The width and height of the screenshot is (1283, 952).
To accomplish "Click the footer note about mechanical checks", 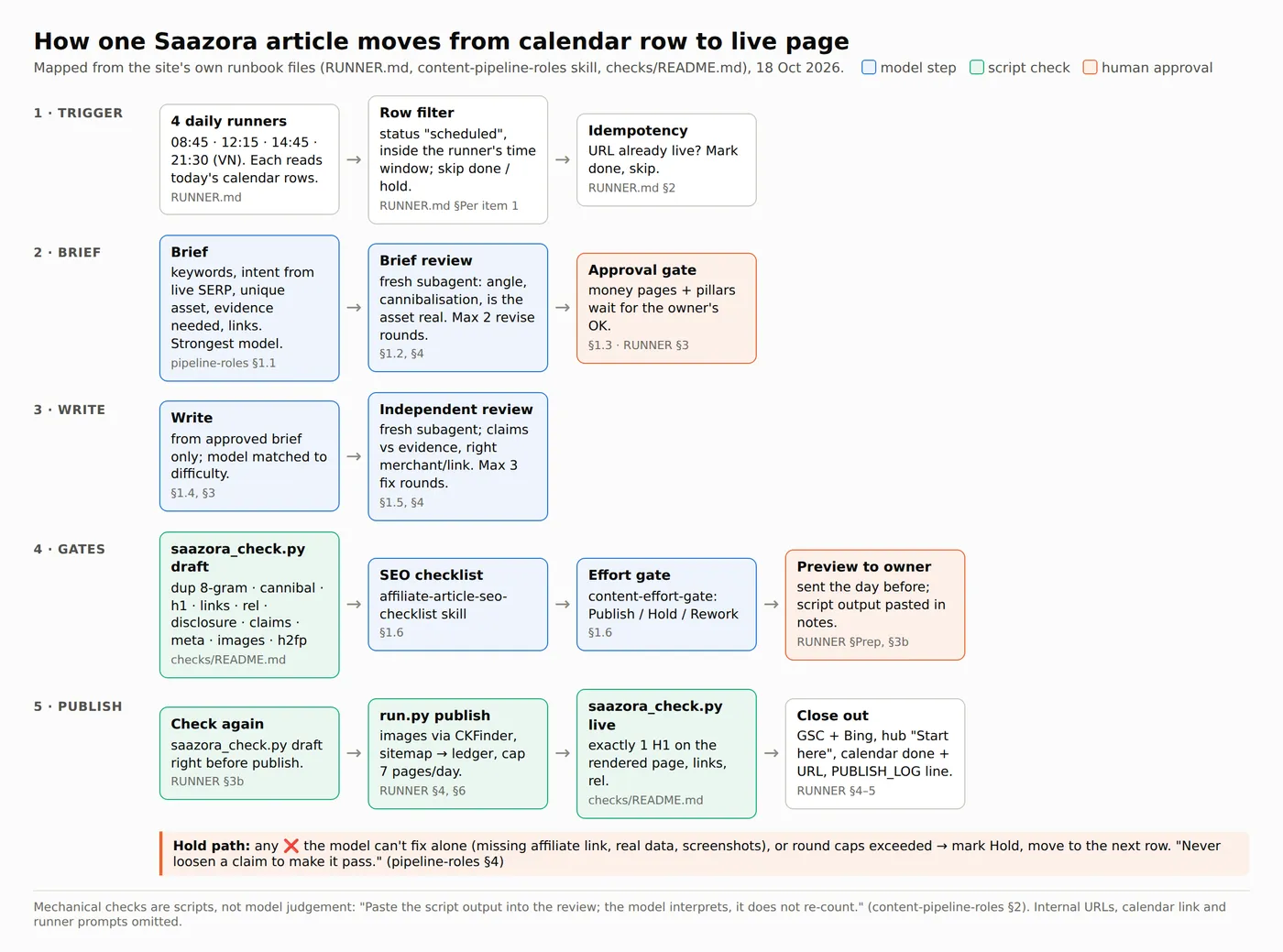I will [x=630, y=914].
